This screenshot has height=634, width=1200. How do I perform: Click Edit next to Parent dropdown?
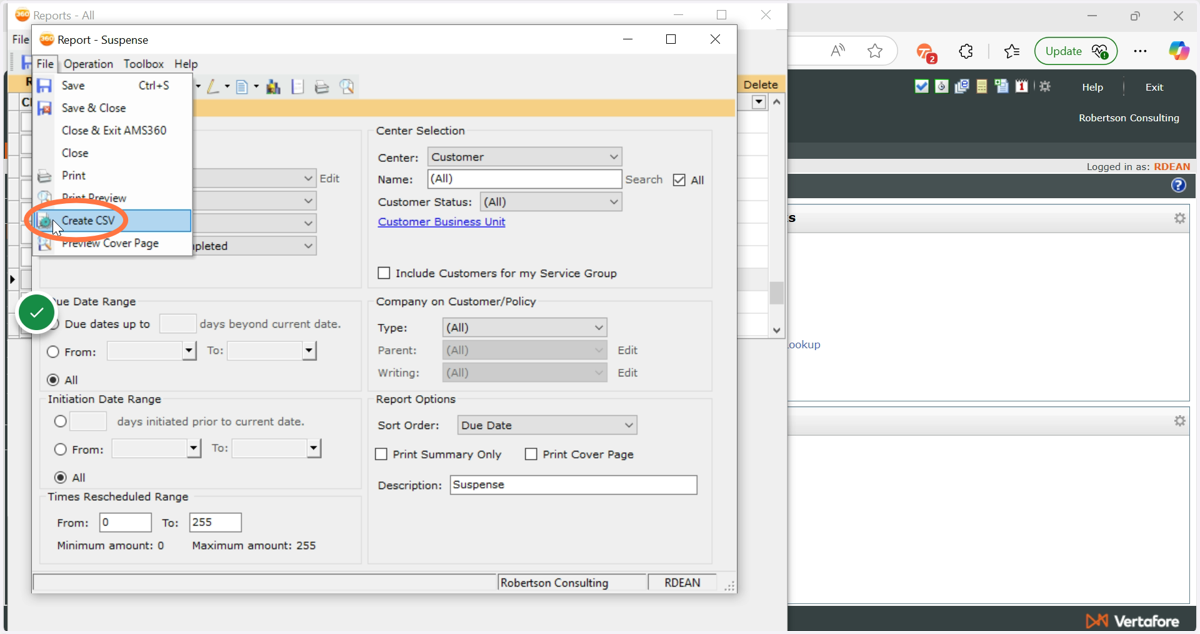[x=627, y=351]
